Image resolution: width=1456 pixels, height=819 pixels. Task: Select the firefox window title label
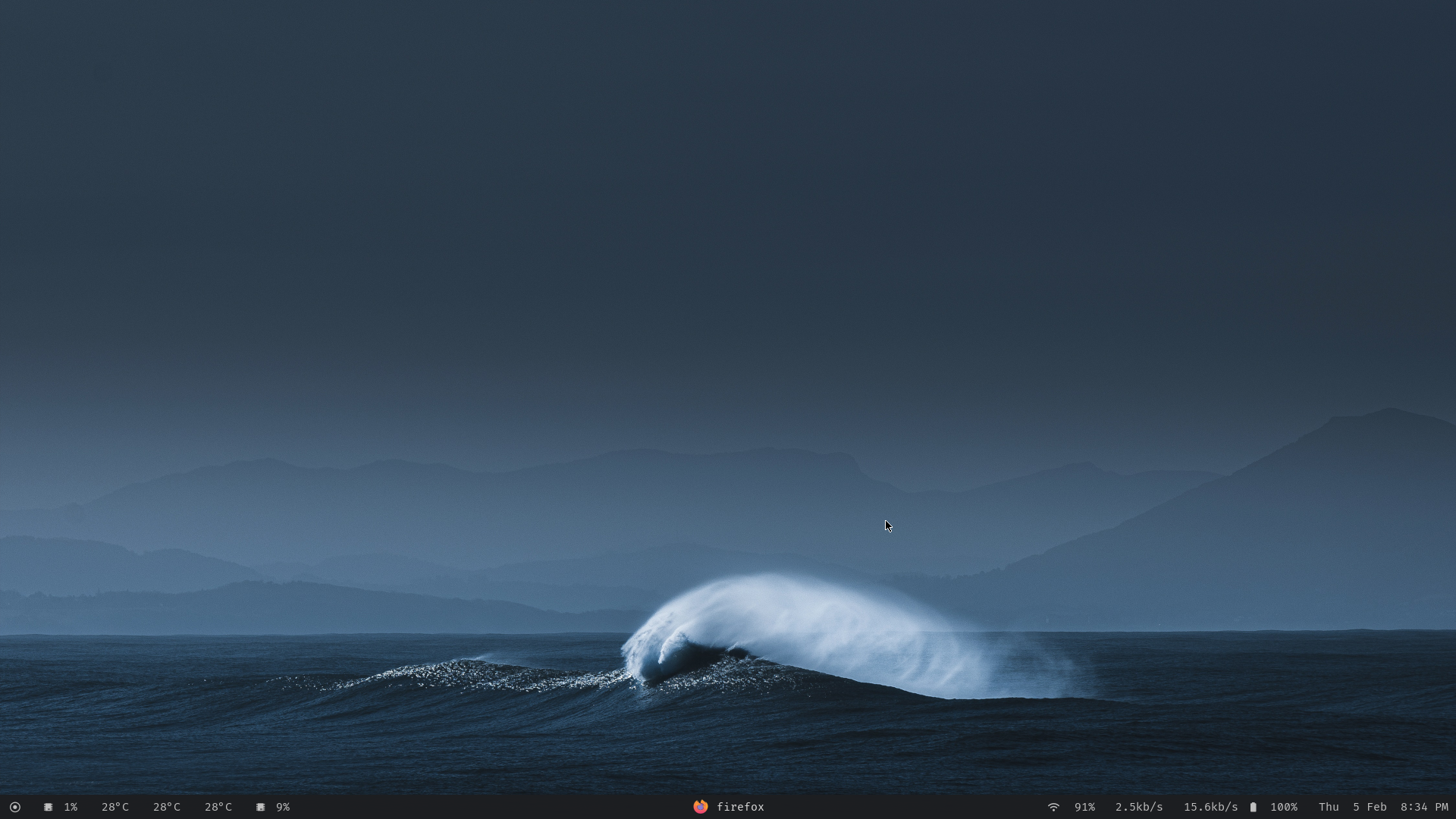click(x=740, y=807)
